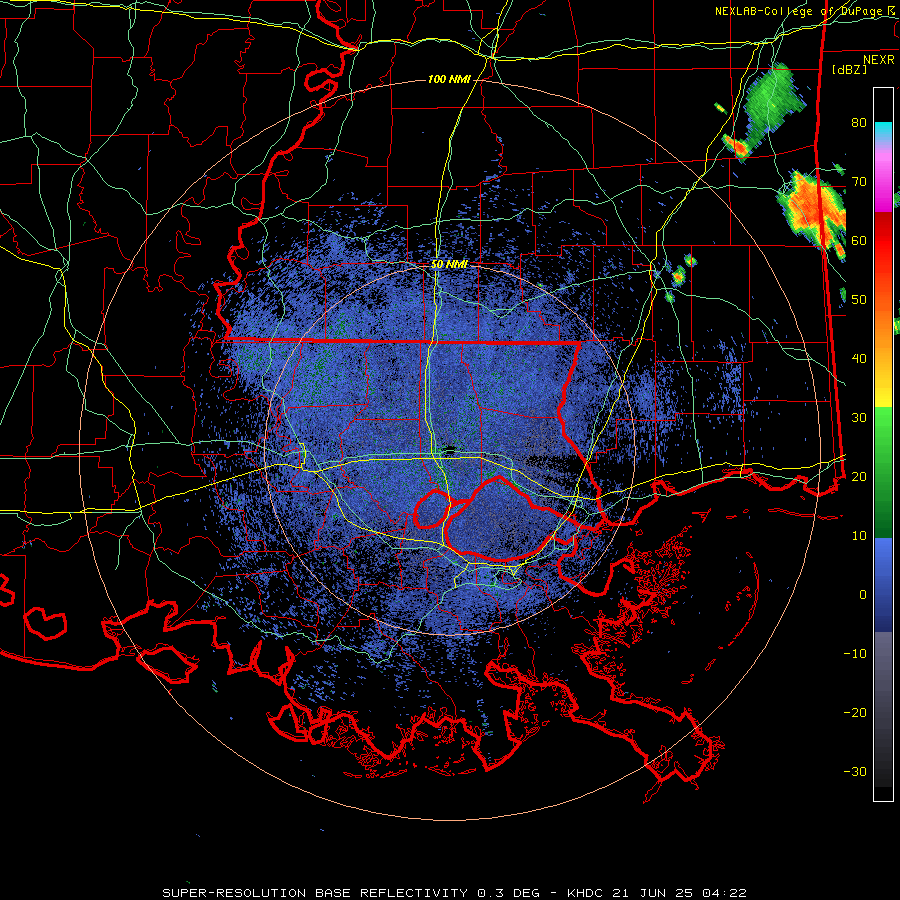
Task: Click the 10 dBZ scale value
Action: pos(859,536)
